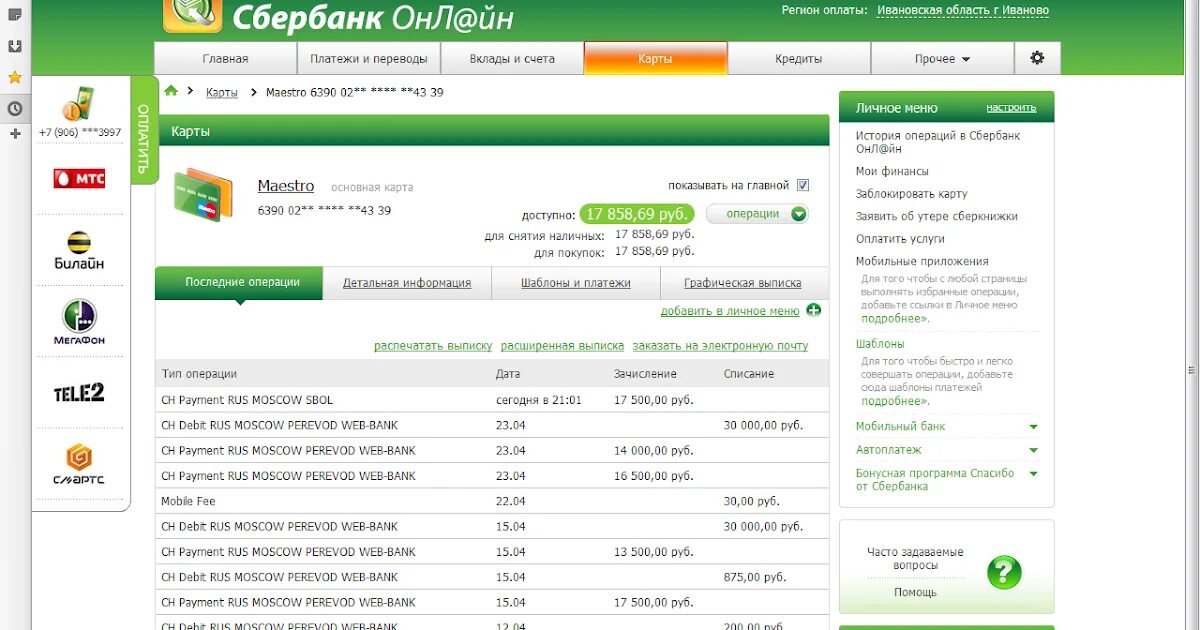Select the TELE2 operator logo
The image size is (1200, 630).
pyautogui.click(x=79, y=393)
